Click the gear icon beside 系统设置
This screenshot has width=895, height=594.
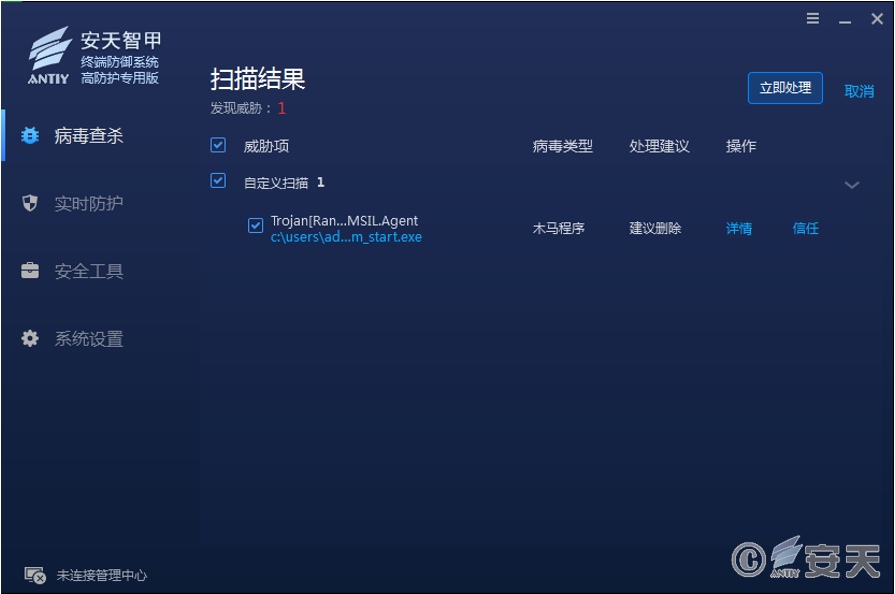(30, 338)
